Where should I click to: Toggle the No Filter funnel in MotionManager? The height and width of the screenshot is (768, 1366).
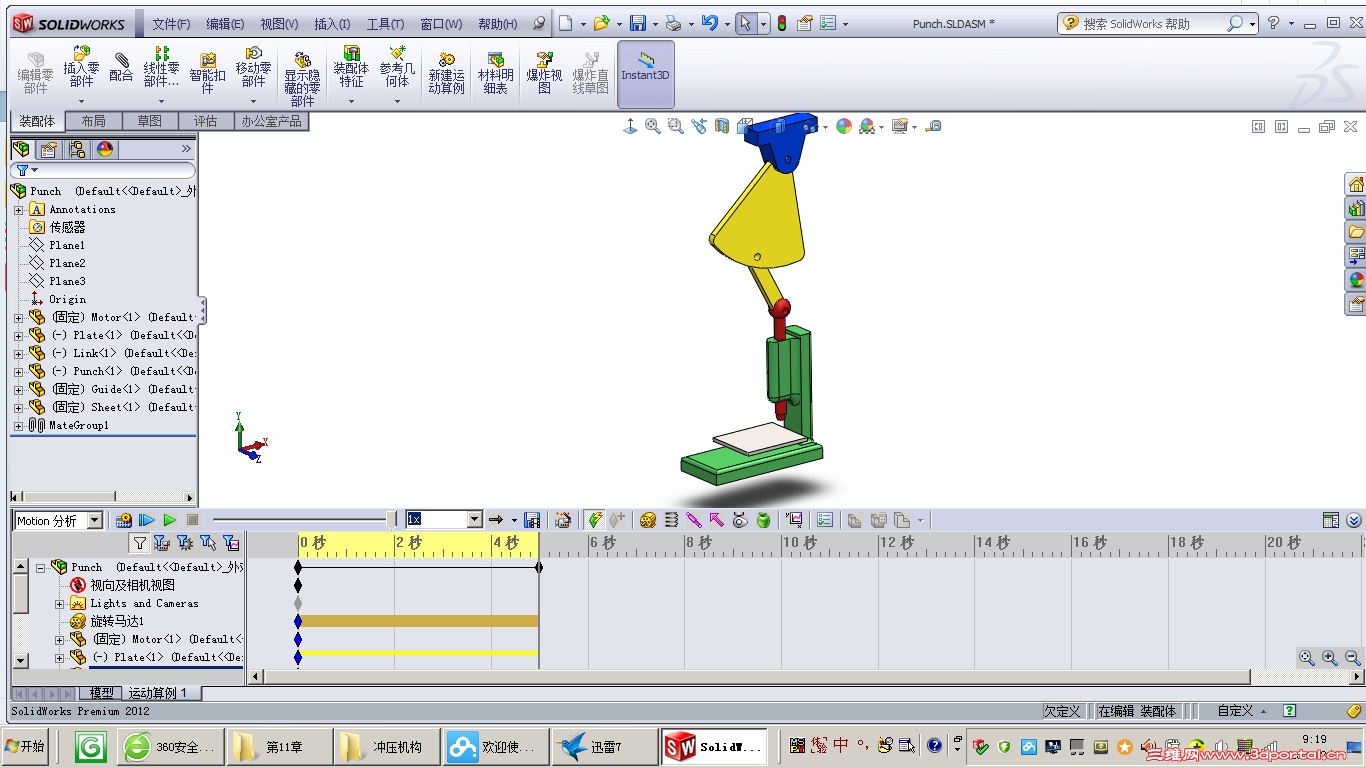[x=140, y=543]
